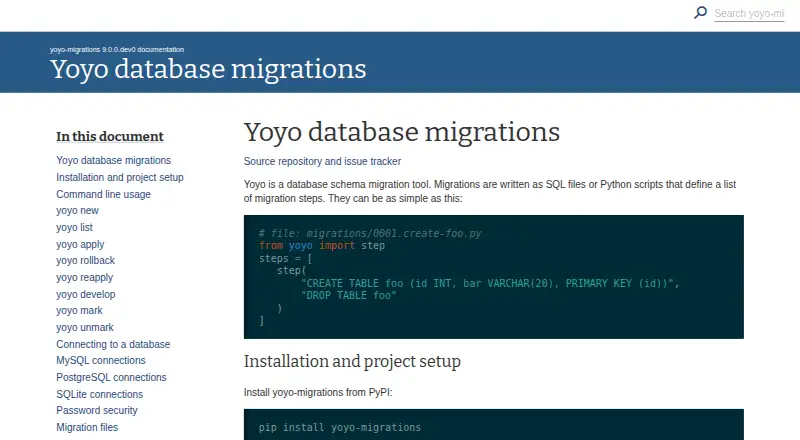
Task: Click the pip install yoyo-migrations command
Action: 340,427
